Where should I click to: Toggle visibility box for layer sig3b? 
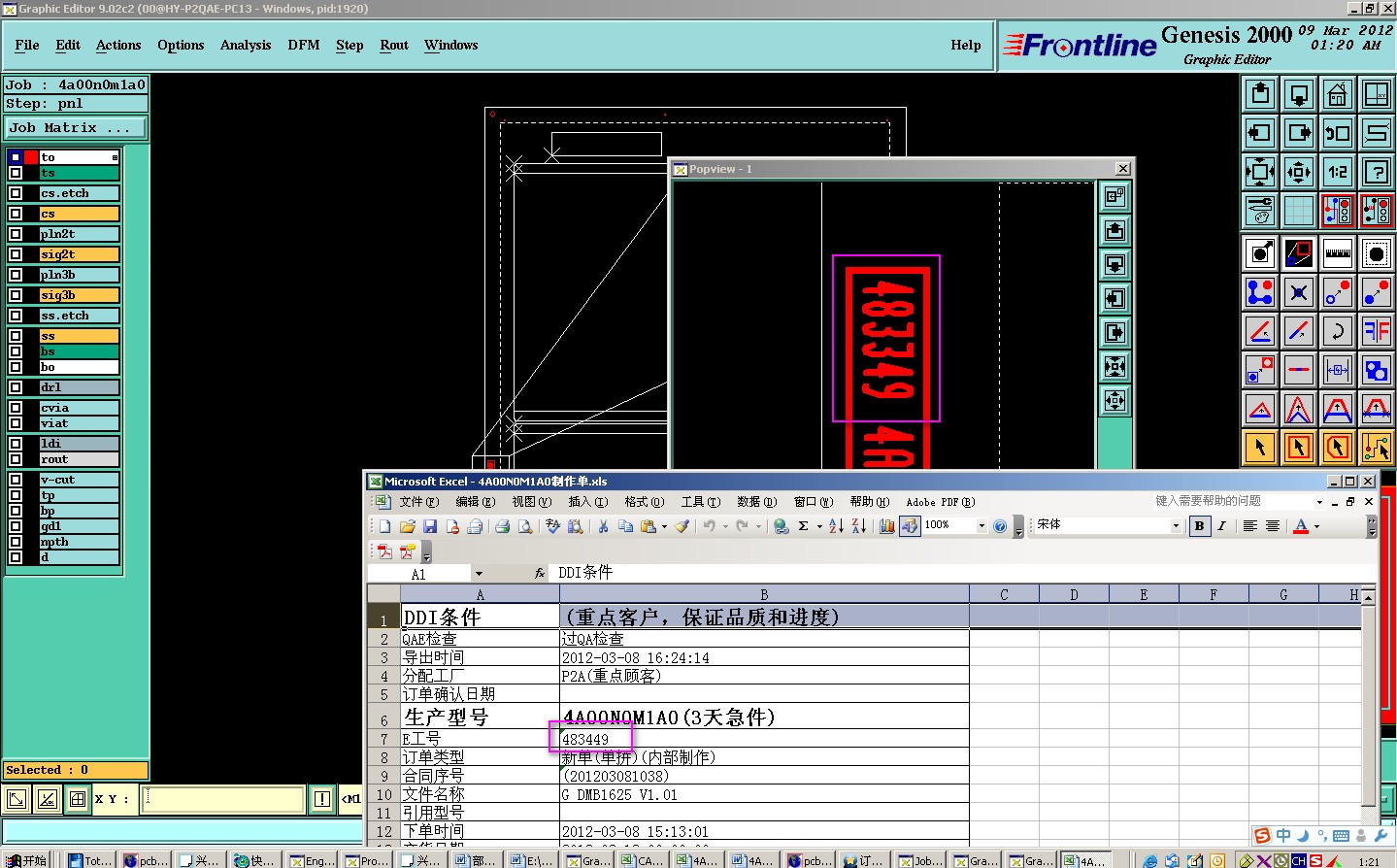tap(16, 295)
